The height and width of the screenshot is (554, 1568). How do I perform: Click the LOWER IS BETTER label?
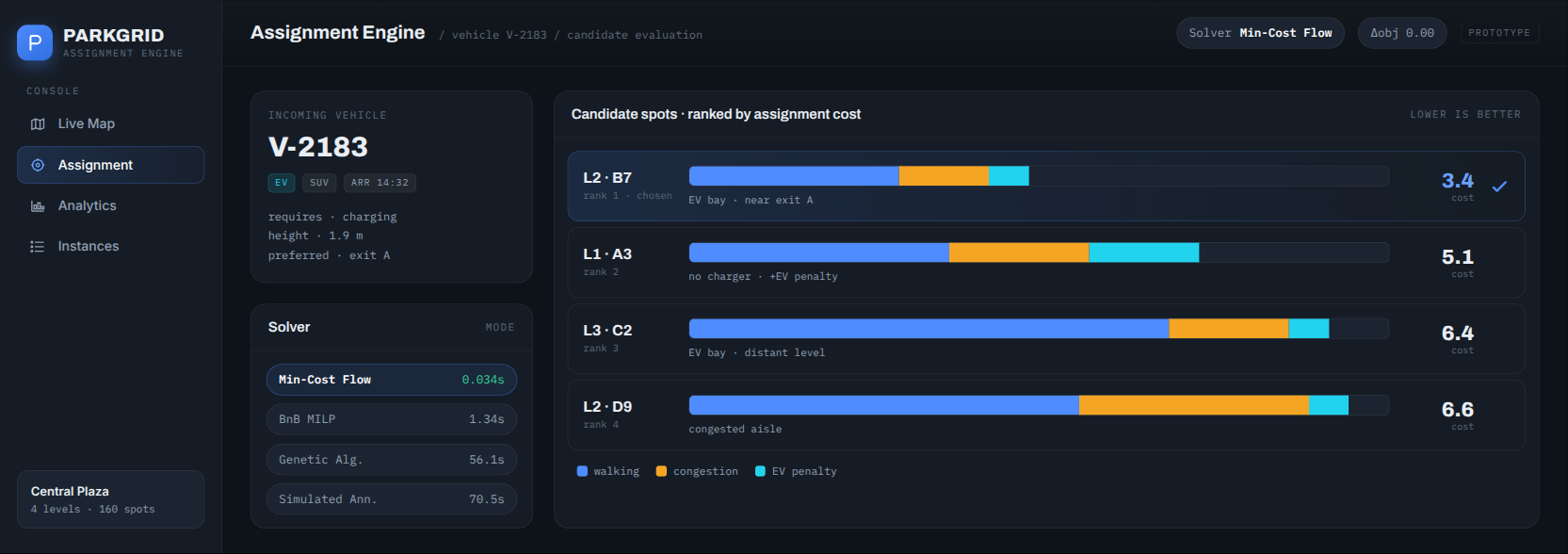(1465, 114)
